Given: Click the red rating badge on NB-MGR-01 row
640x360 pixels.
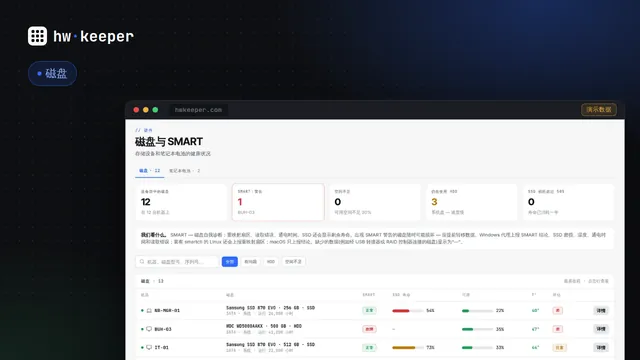Looking at the screenshot, I should click(558, 311).
